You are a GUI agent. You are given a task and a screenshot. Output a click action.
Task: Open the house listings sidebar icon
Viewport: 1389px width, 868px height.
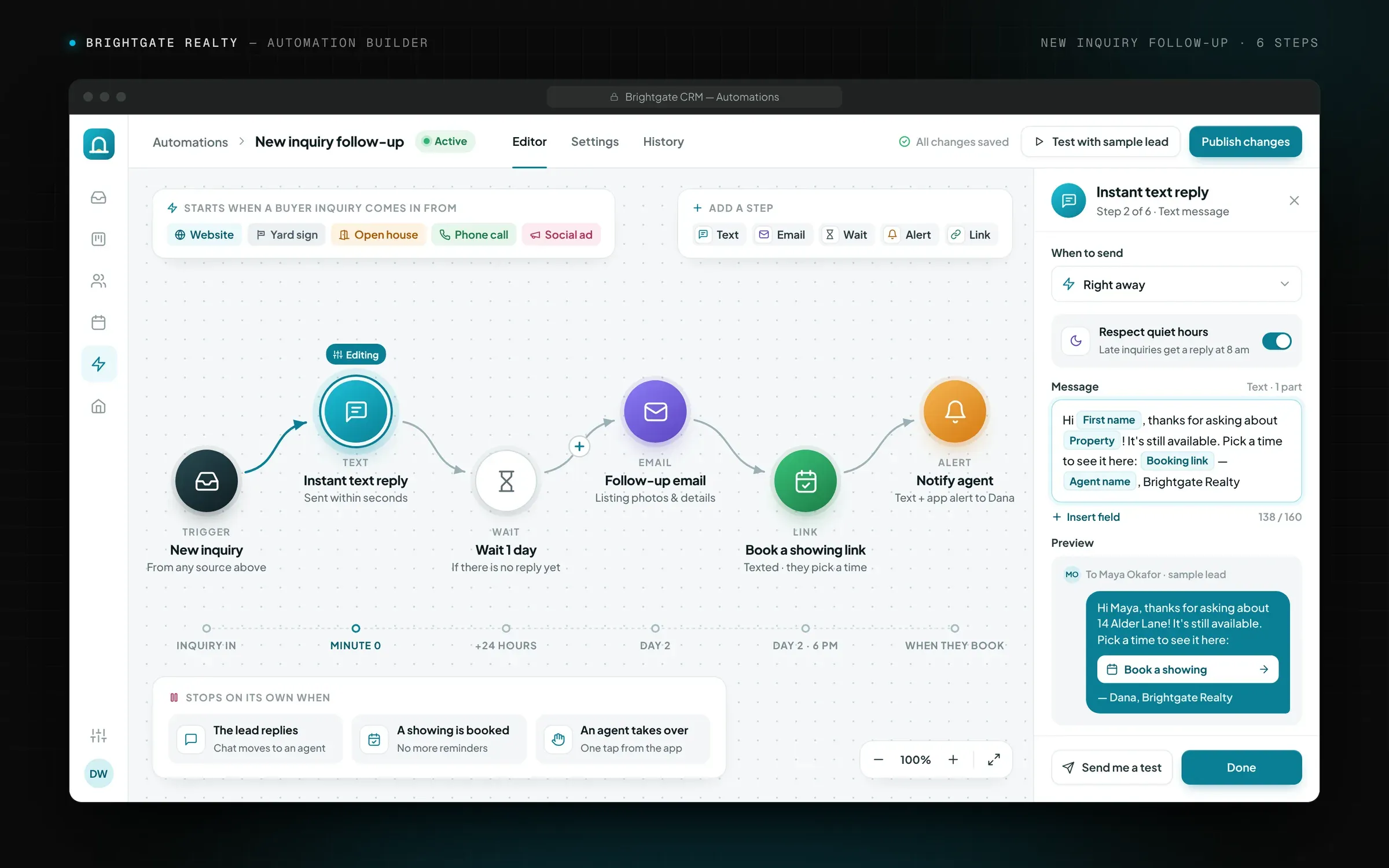coord(98,406)
